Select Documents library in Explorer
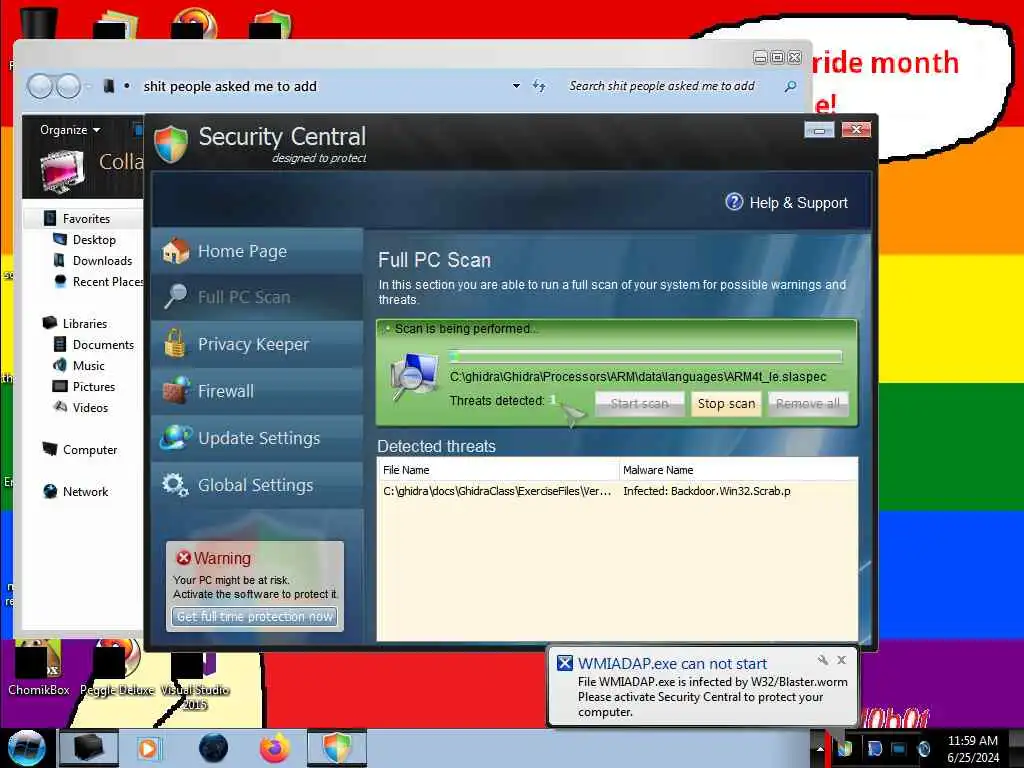The width and height of the screenshot is (1024, 768). (103, 344)
